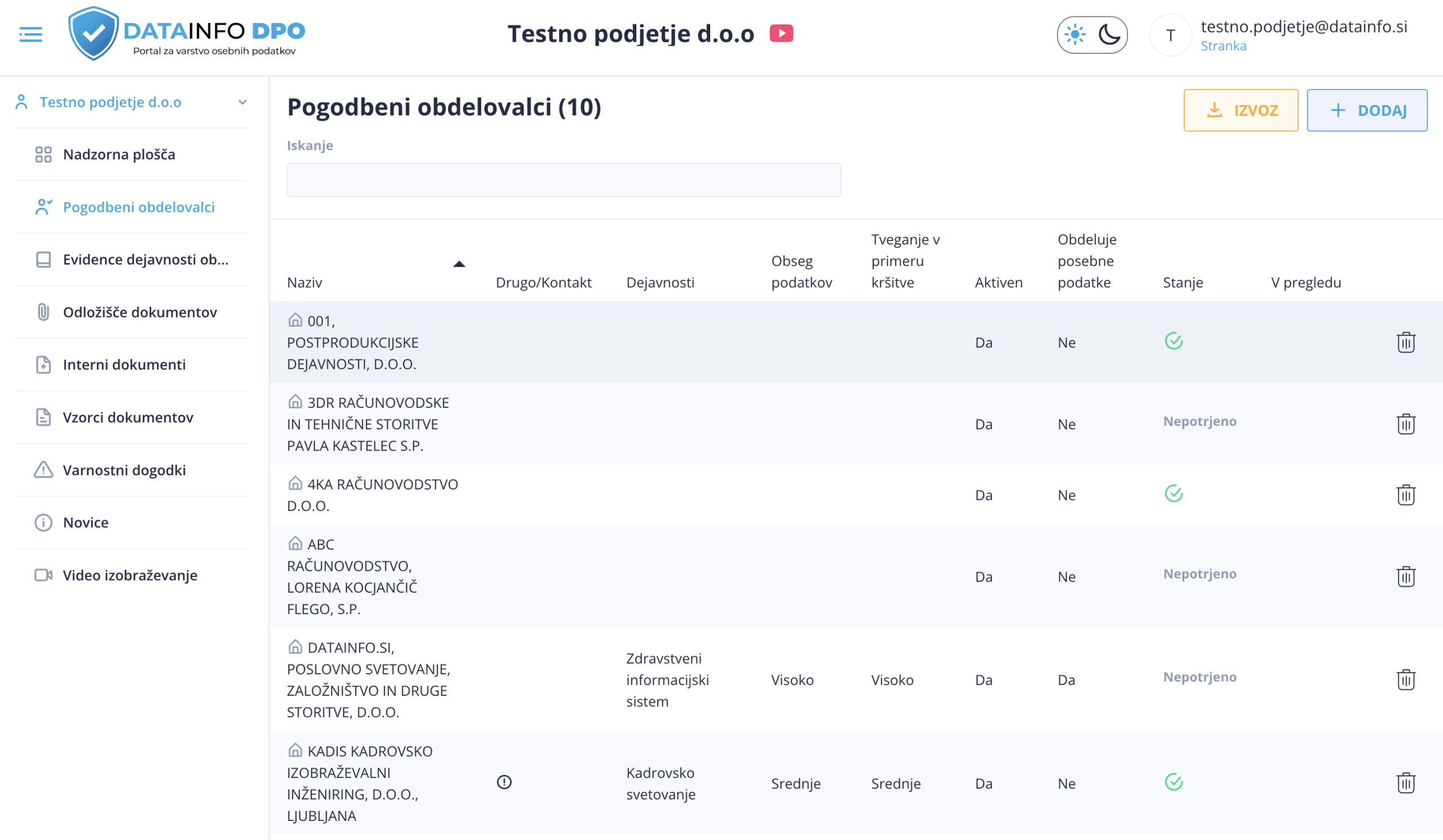
Task: Click the DataInfo DPO shield logo
Action: pyautogui.click(x=94, y=33)
